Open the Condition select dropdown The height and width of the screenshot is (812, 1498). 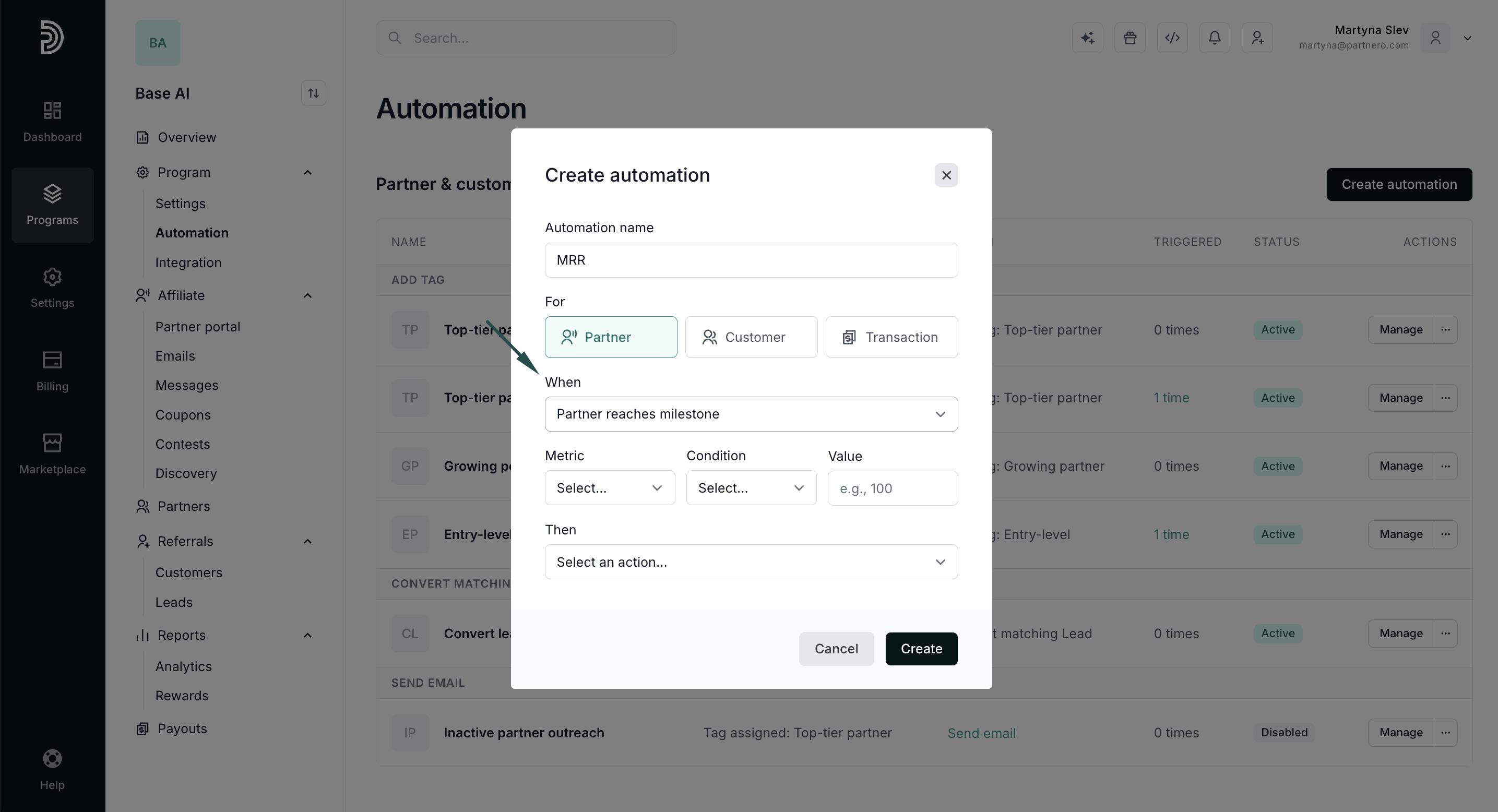(x=751, y=487)
